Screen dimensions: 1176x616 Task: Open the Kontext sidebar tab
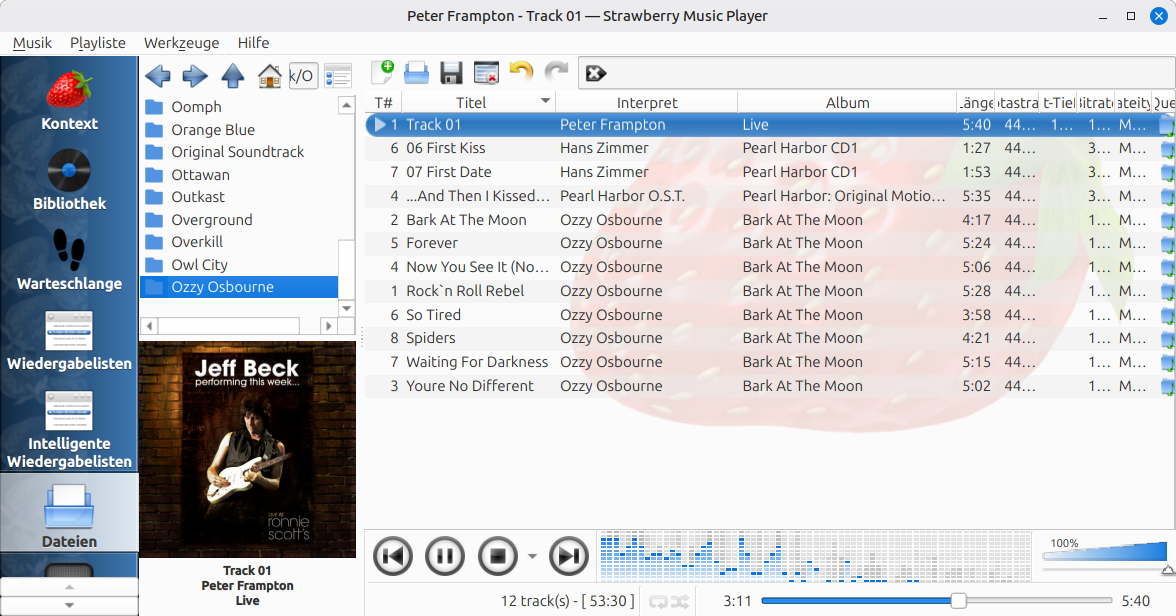69,99
